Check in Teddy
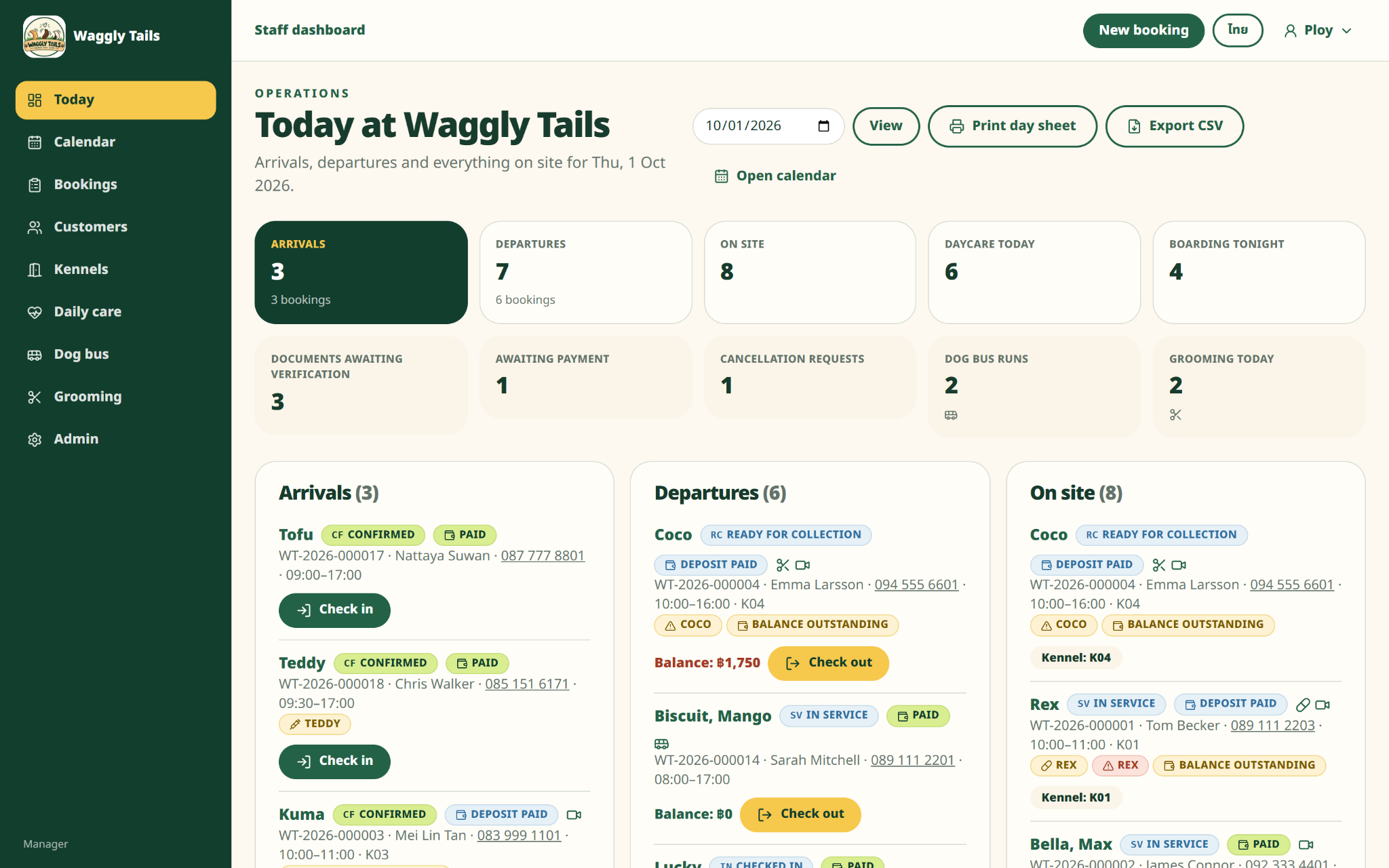This screenshot has width=1389, height=868. click(x=334, y=762)
